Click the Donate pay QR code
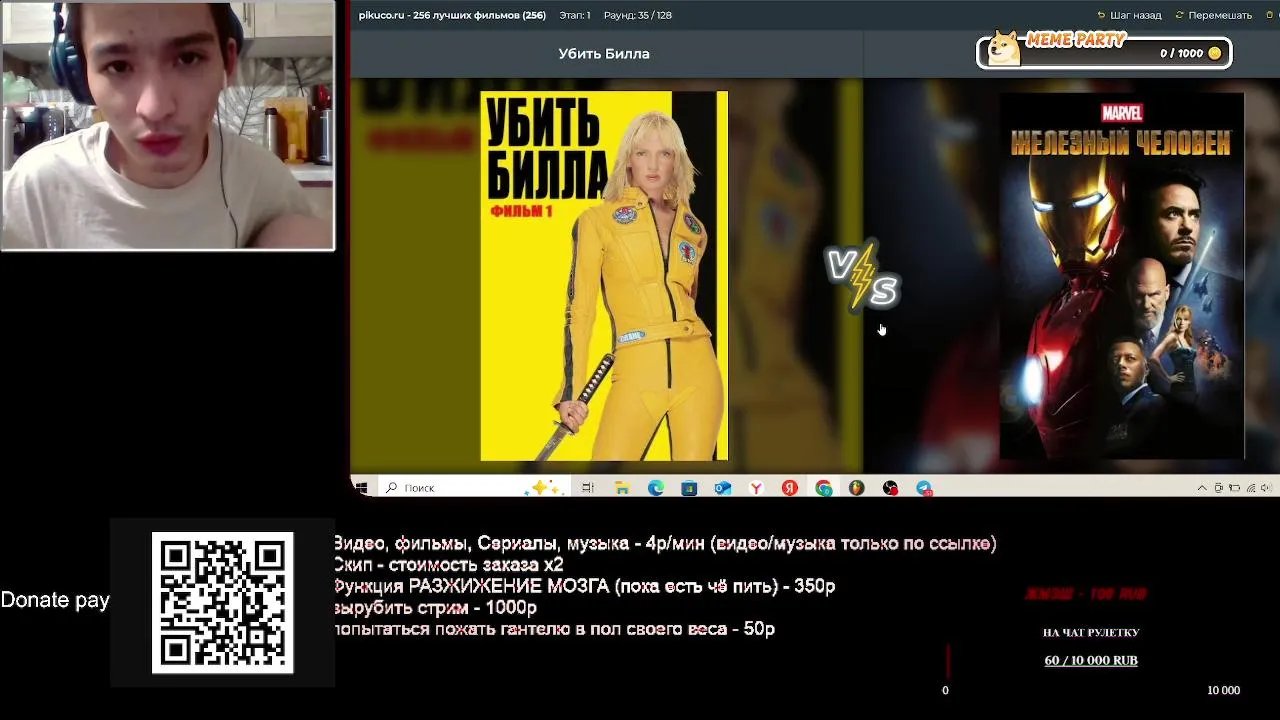1280x720 pixels. 222,602
